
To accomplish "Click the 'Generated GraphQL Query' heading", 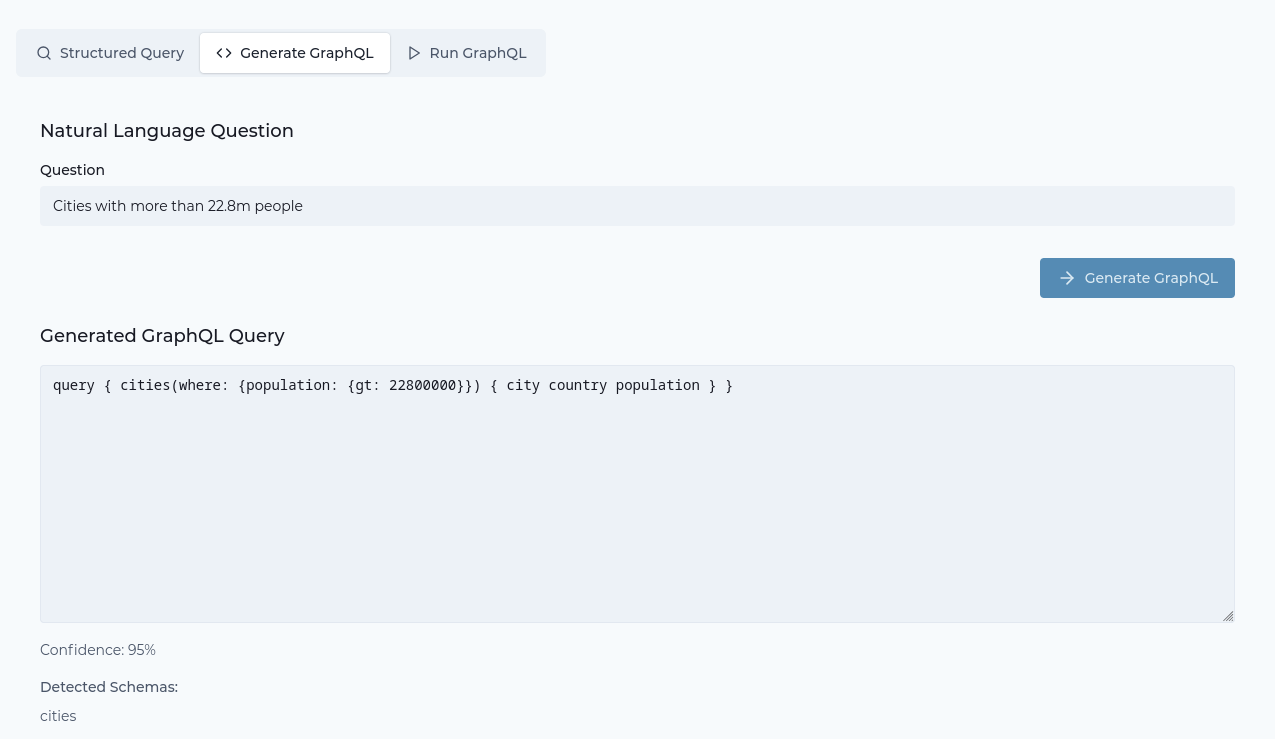I will (x=162, y=336).
